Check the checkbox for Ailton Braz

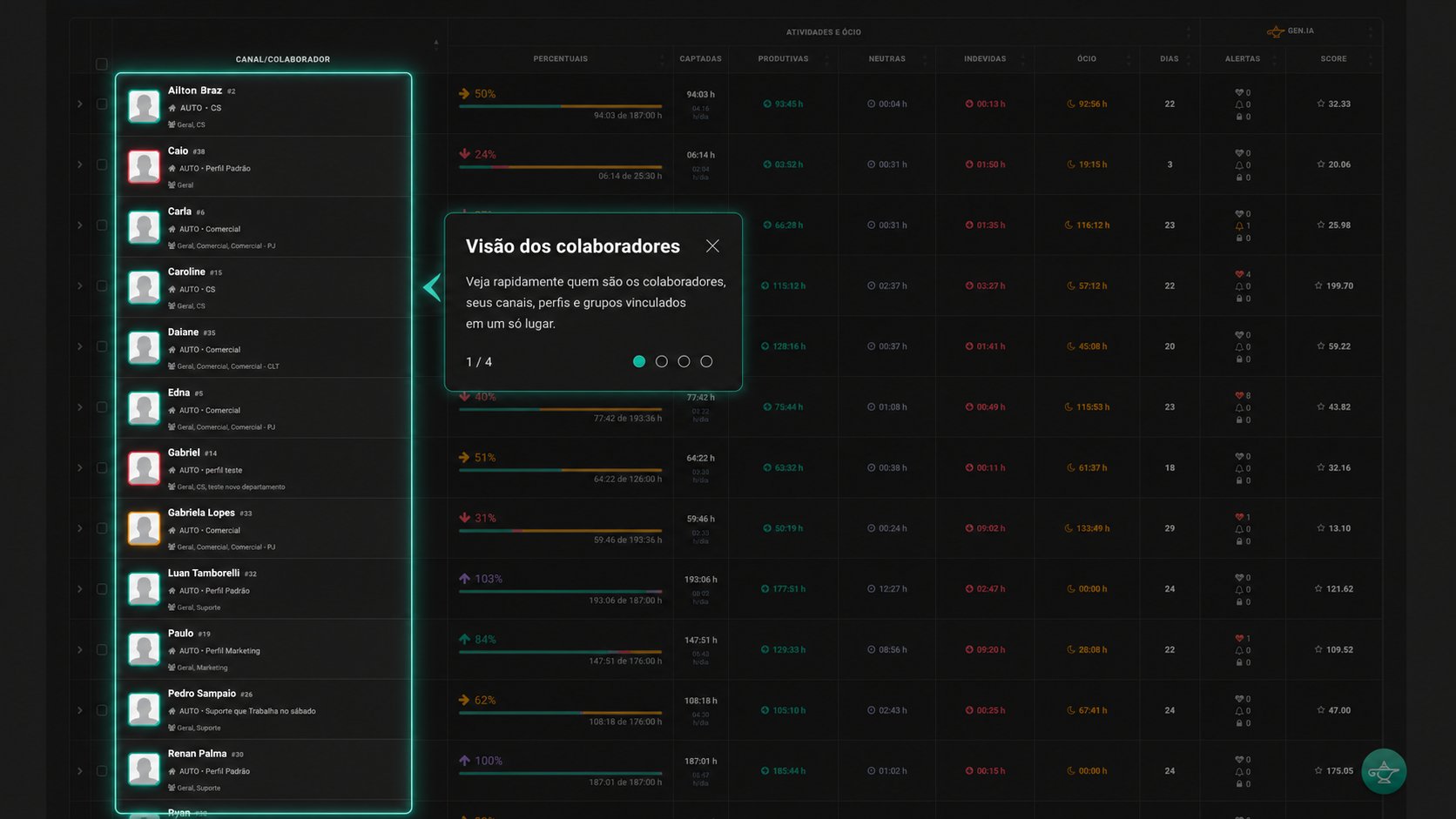102,104
